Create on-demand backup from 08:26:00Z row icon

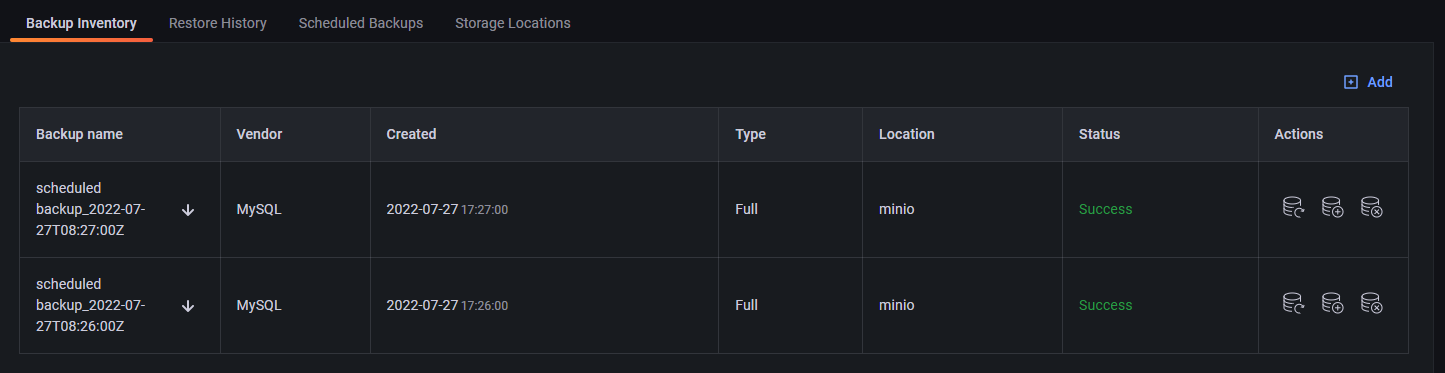tap(1332, 303)
